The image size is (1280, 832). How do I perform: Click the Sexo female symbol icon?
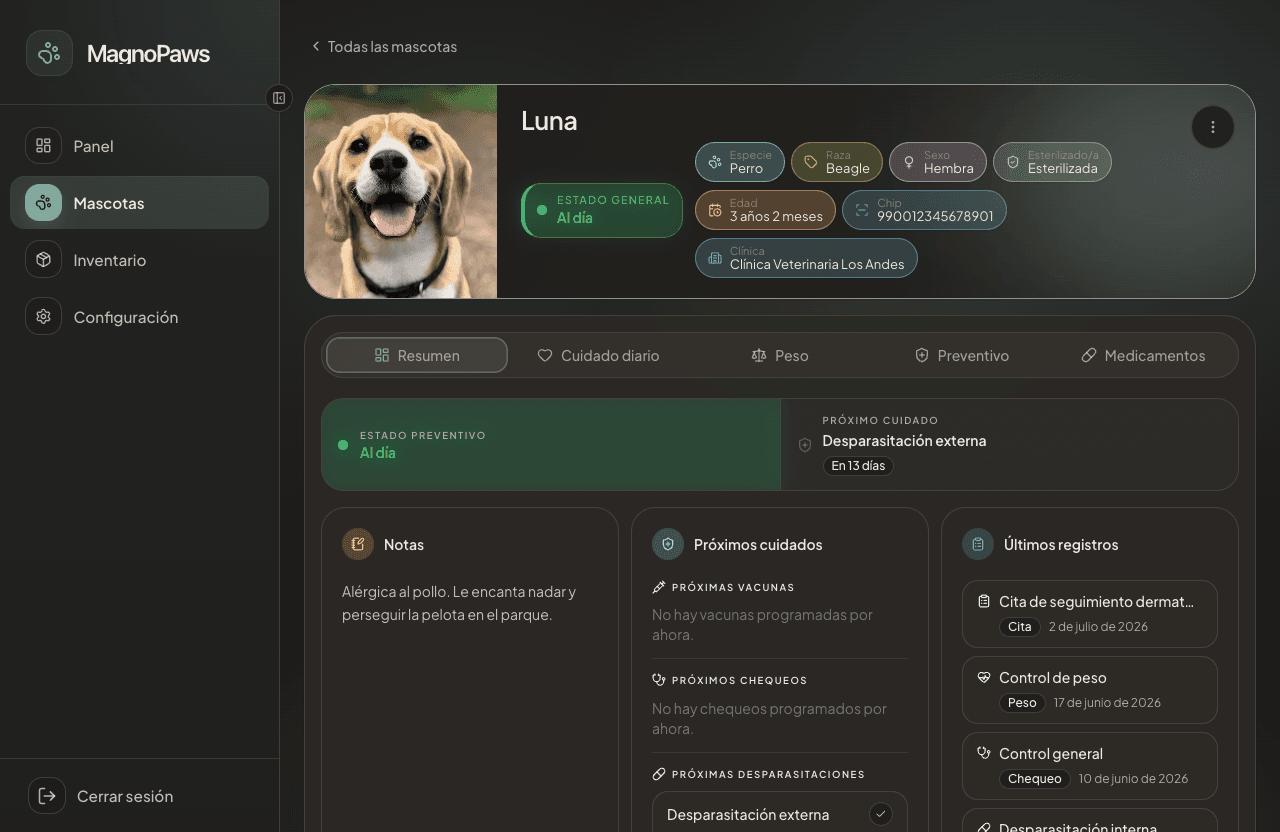point(909,162)
